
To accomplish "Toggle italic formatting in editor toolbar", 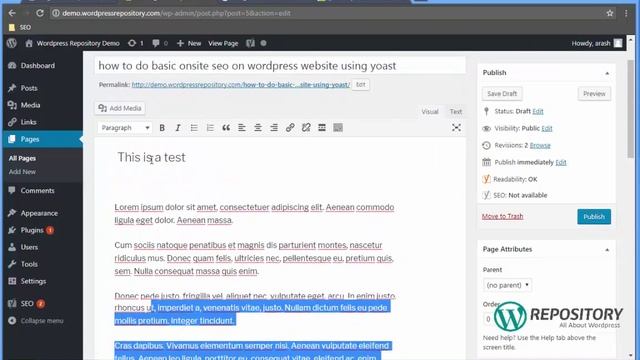I will (x=178, y=128).
